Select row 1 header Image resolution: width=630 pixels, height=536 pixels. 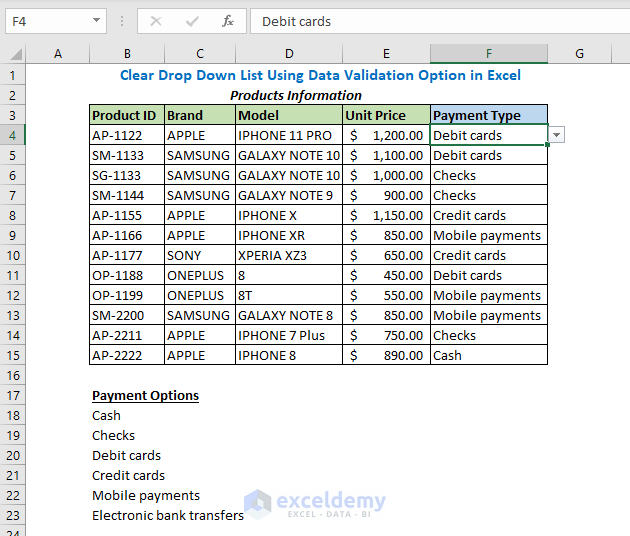coord(12,75)
